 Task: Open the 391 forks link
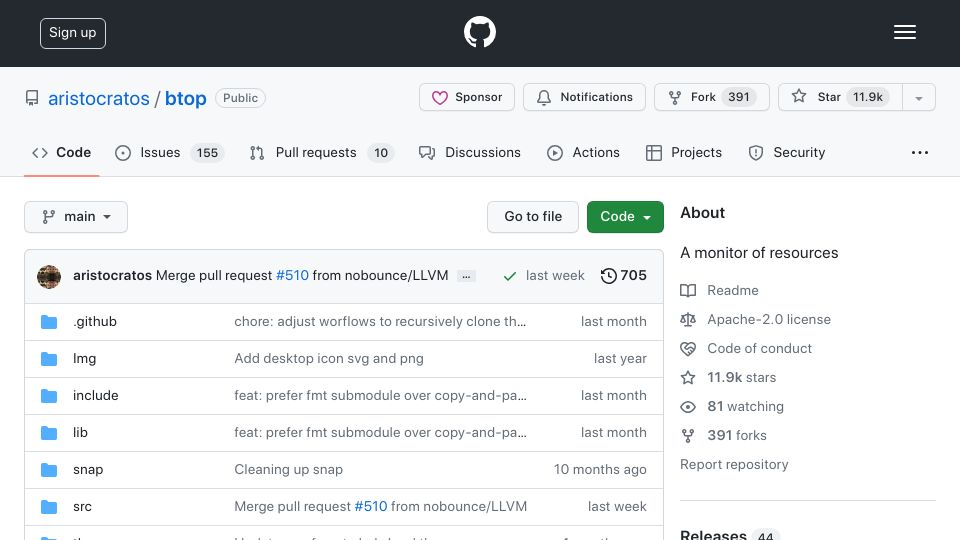737,435
